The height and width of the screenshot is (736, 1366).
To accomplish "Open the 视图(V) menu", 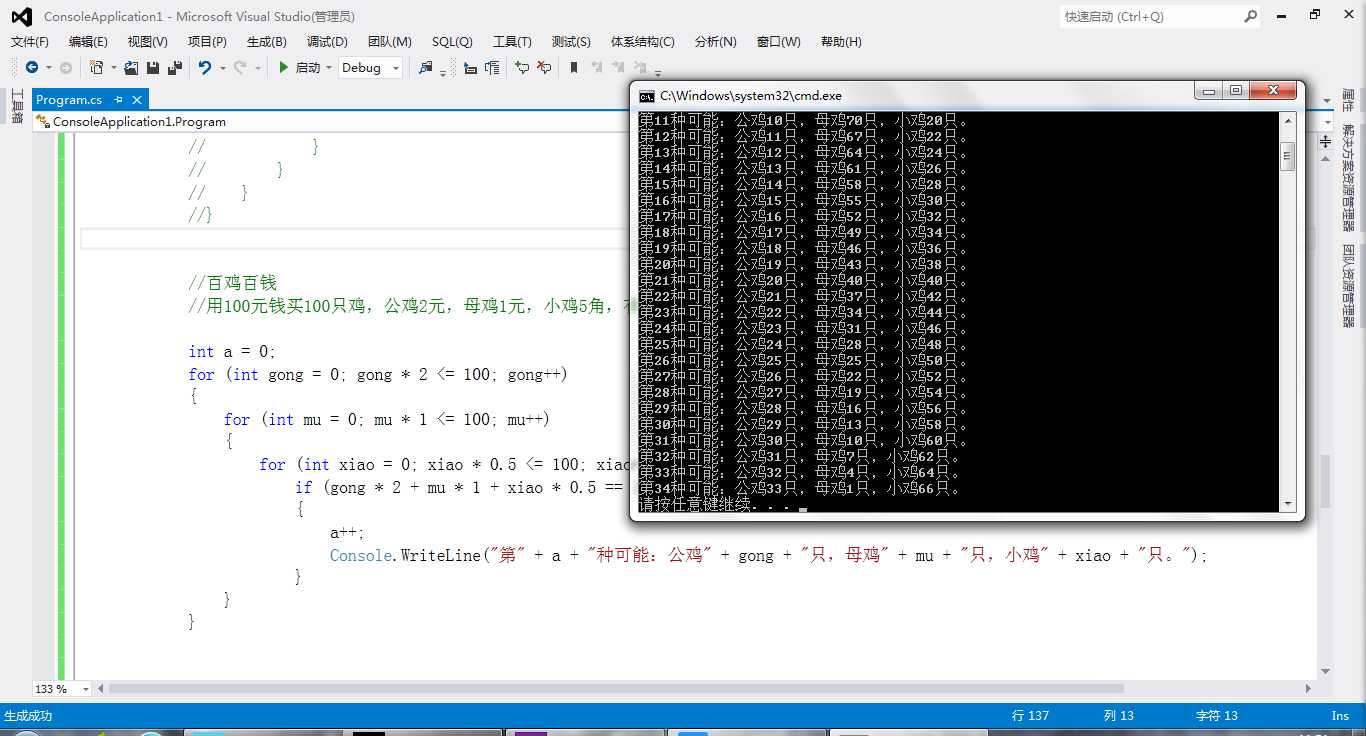I will pyautogui.click(x=148, y=41).
